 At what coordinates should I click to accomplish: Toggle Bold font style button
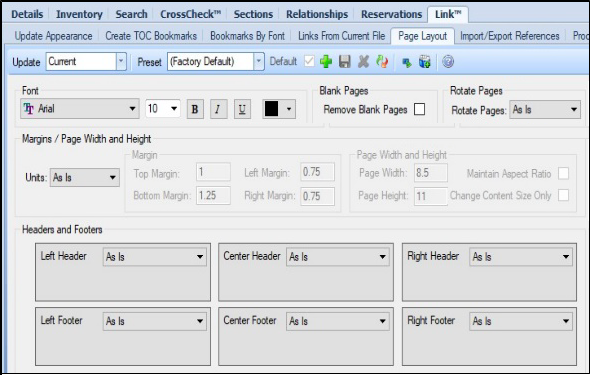(195, 109)
